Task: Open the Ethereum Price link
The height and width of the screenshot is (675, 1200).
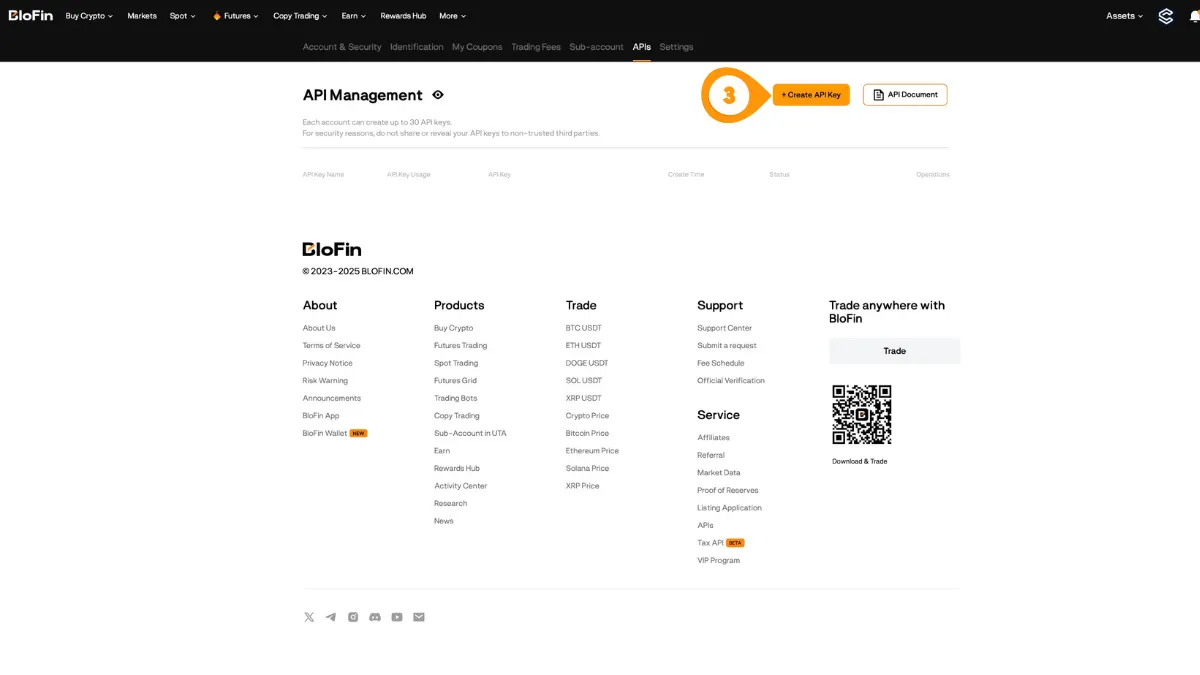Action: 592,451
